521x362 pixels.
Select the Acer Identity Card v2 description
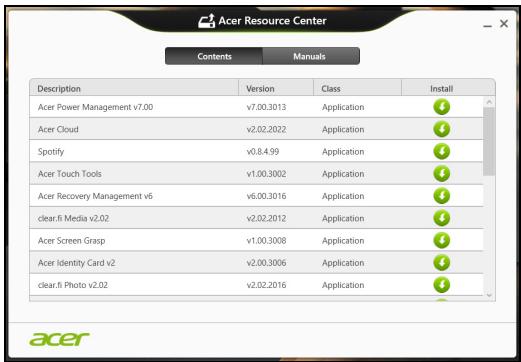[76, 263]
